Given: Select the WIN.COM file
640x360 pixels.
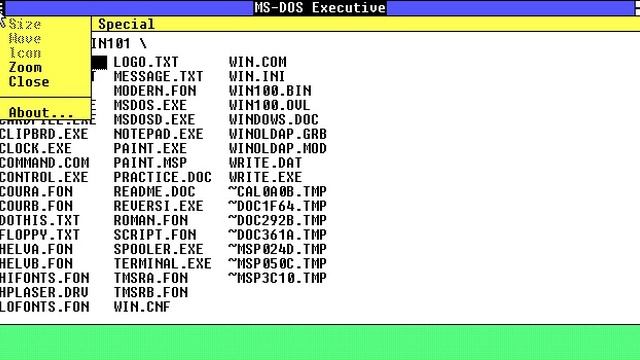Looking at the screenshot, I should (x=258, y=62).
